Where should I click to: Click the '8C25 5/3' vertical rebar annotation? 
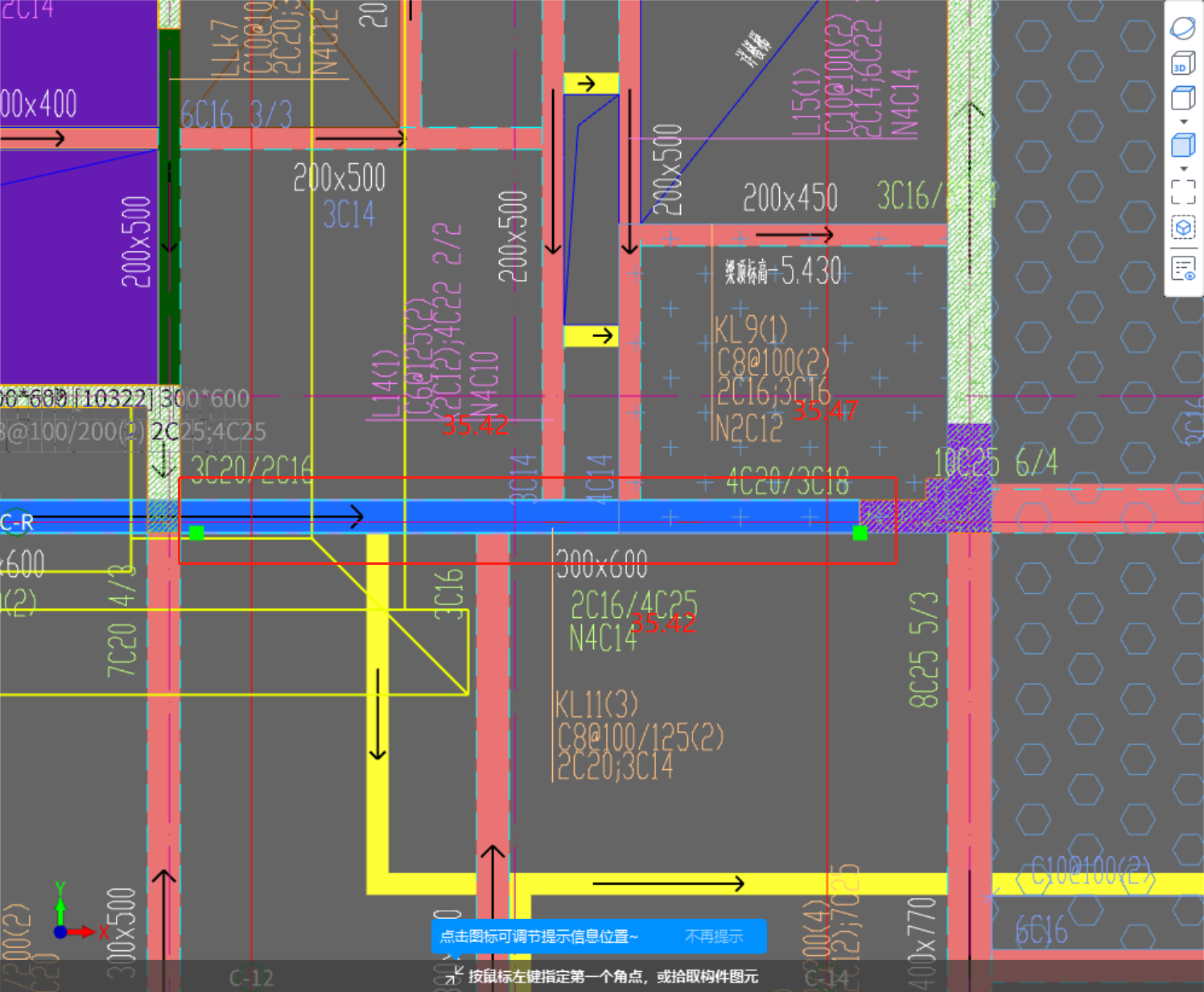coord(924,650)
